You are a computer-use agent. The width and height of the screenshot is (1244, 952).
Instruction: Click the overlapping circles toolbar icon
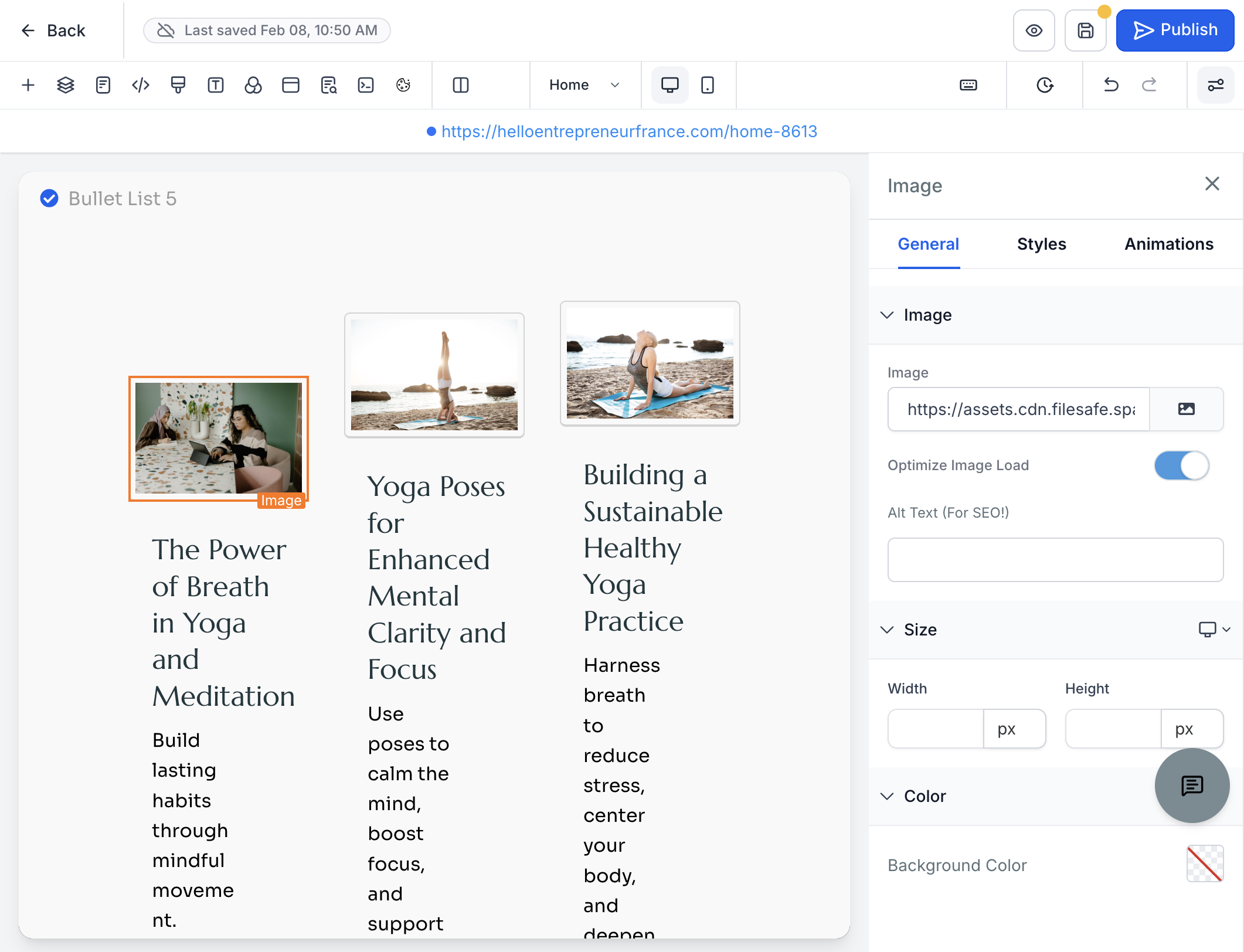point(253,85)
